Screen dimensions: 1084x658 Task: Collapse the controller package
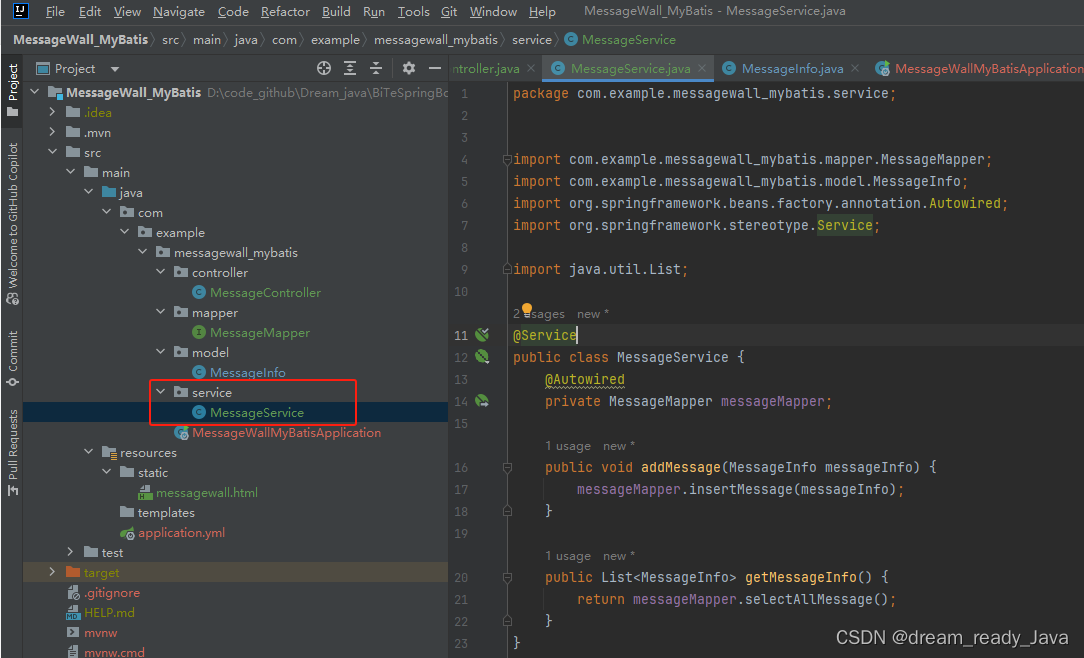point(160,272)
